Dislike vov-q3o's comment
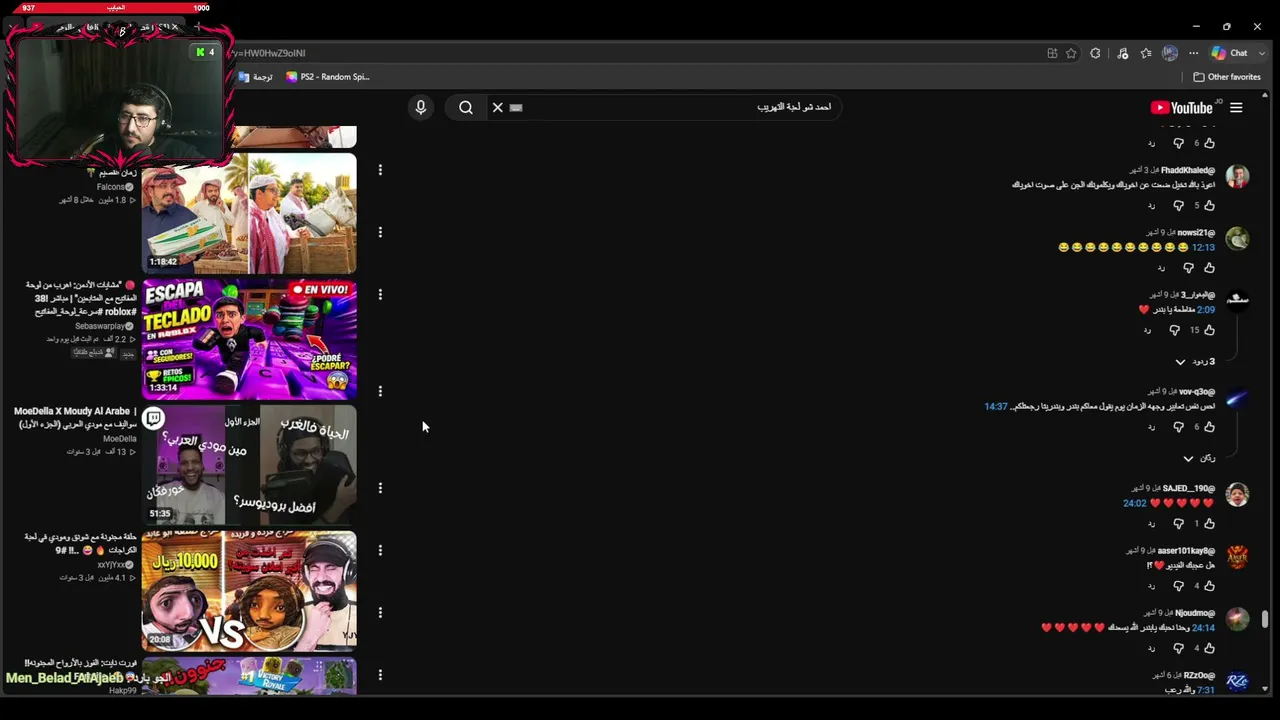The width and height of the screenshot is (1280, 720). pos(1178,426)
